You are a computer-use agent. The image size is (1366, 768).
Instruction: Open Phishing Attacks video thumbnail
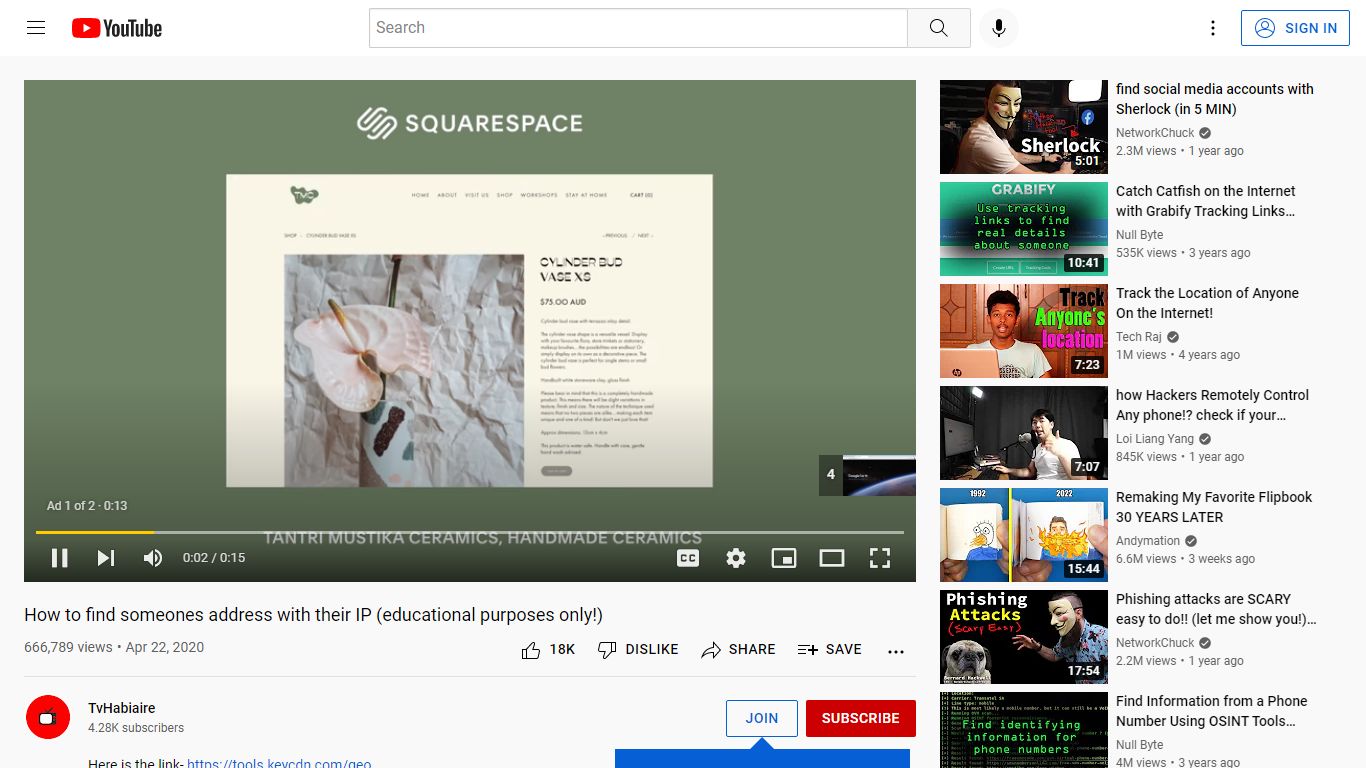pyautogui.click(x=1024, y=637)
